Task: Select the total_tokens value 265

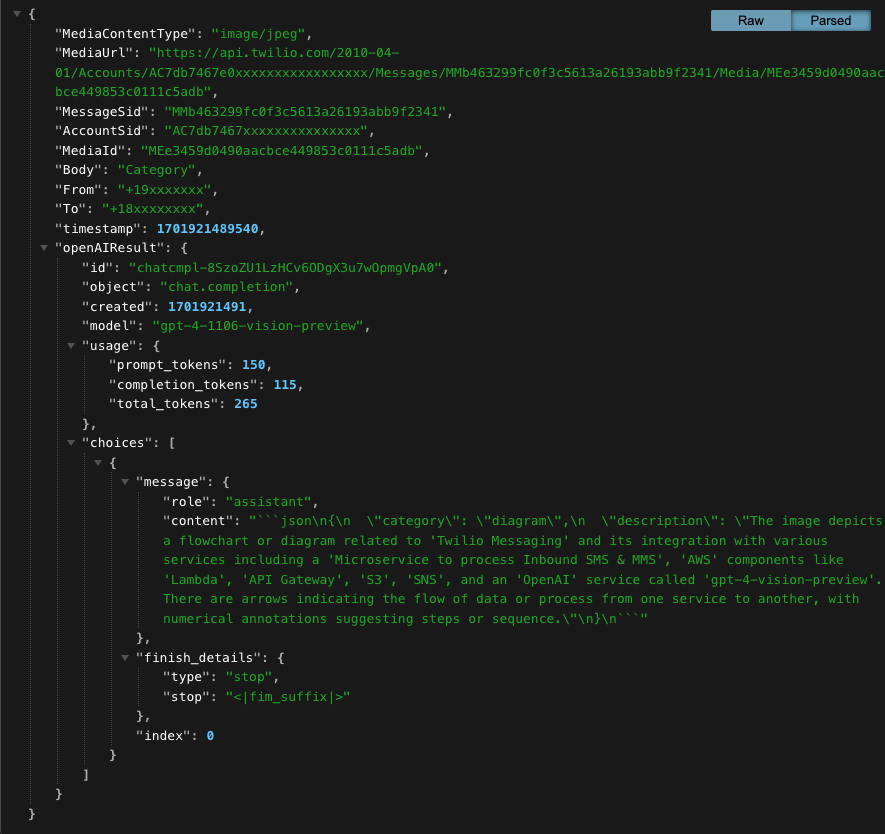Action: pyautogui.click(x=246, y=404)
